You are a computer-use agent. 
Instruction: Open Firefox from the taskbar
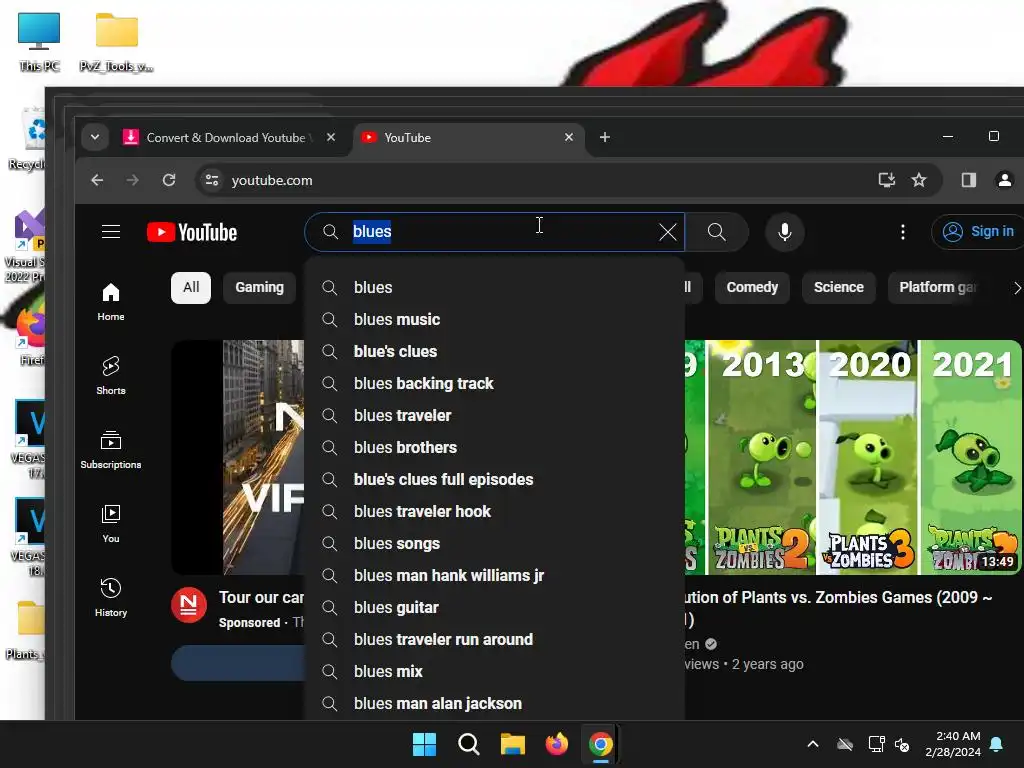556,744
